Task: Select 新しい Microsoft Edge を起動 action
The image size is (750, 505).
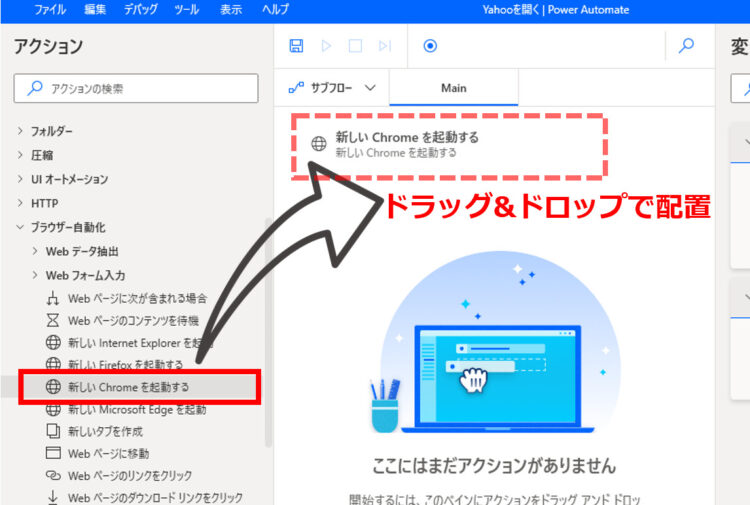Action: [x=126, y=409]
